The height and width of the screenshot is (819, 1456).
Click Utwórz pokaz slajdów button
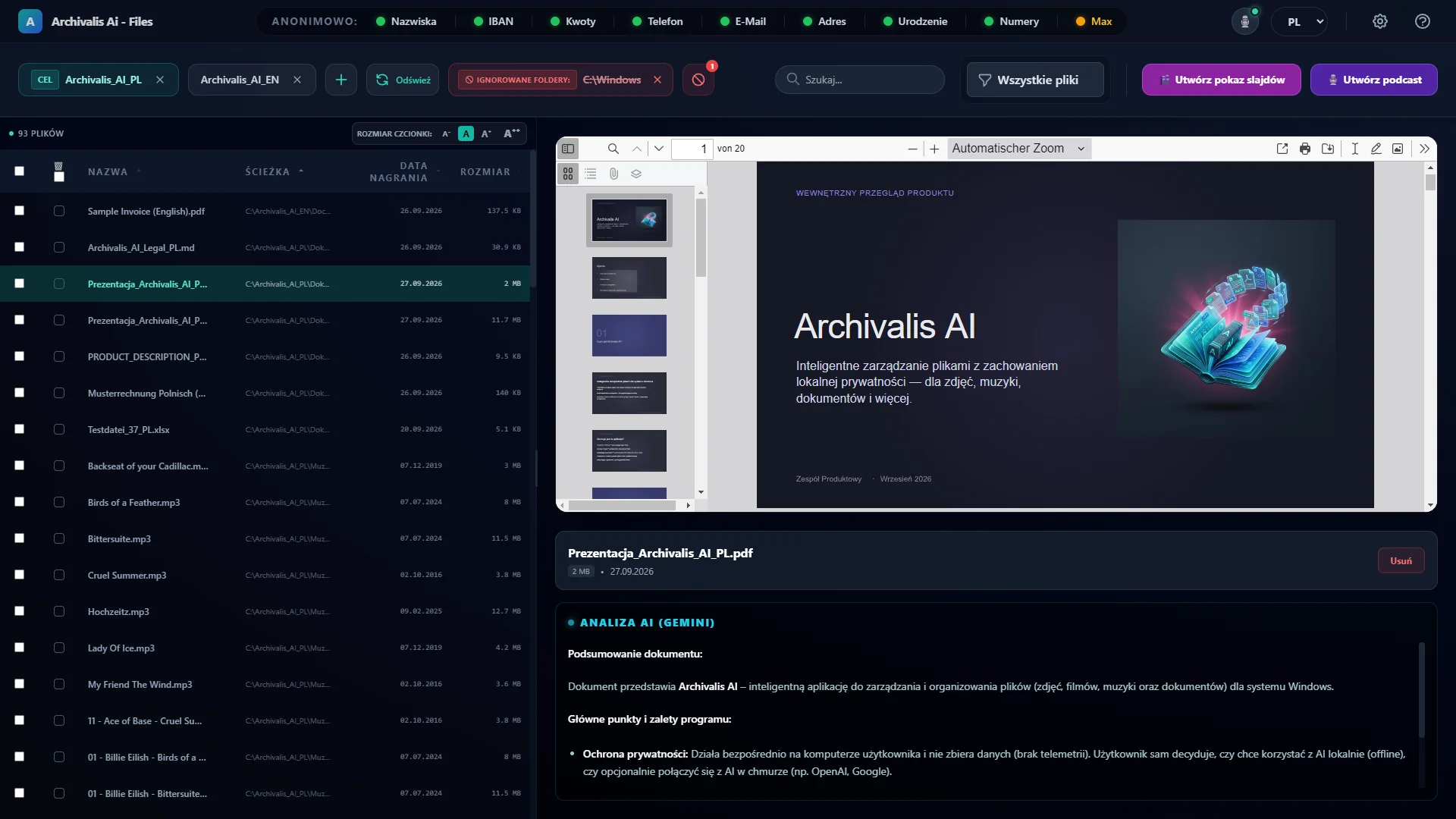coord(1222,80)
